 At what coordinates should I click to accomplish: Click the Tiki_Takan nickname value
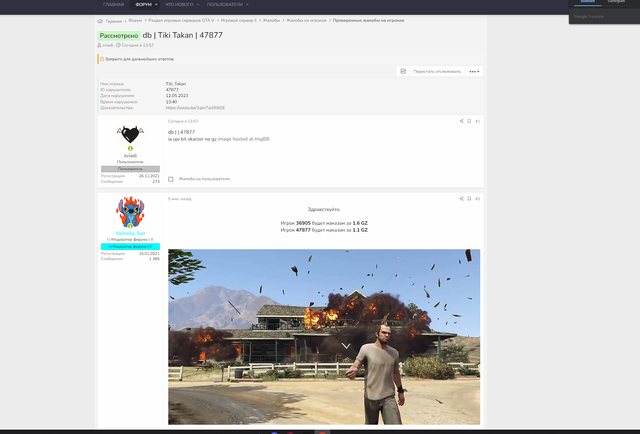pyautogui.click(x=176, y=84)
